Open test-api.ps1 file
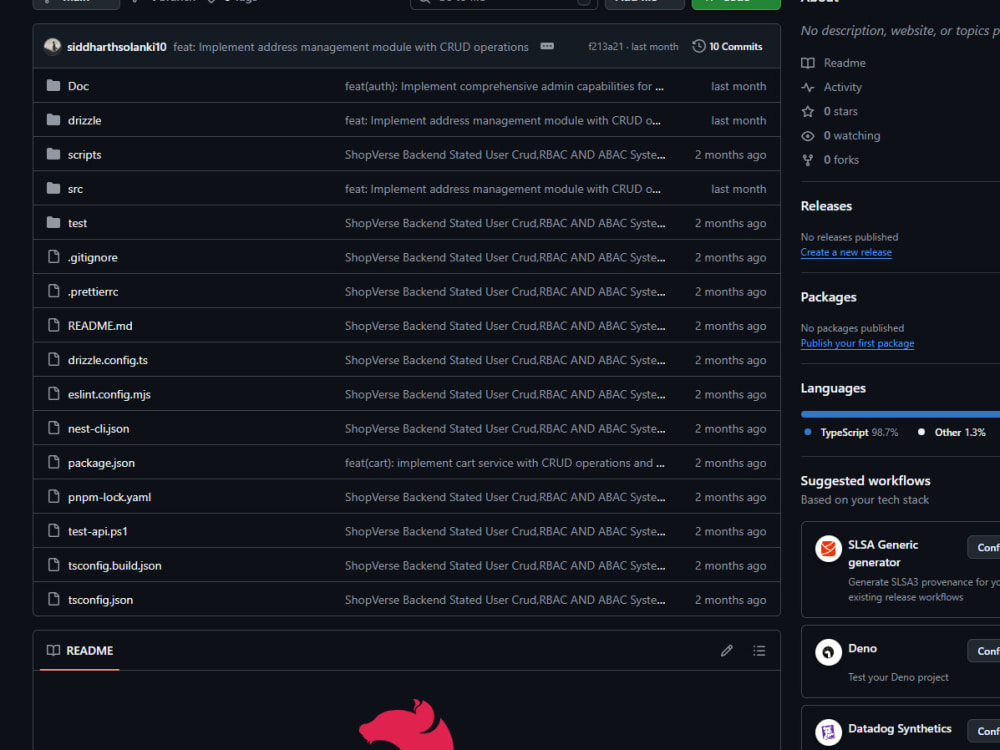The image size is (1000, 750). [x=98, y=532]
